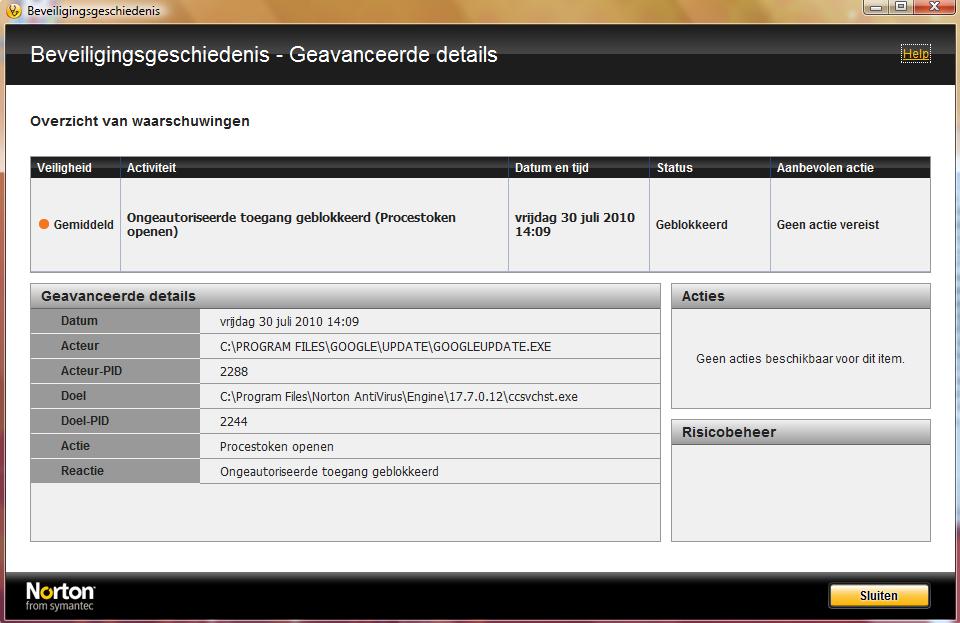The height and width of the screenshot is (623, 960).
Task: Click the Status column header
Action: [x=710, y=168]
